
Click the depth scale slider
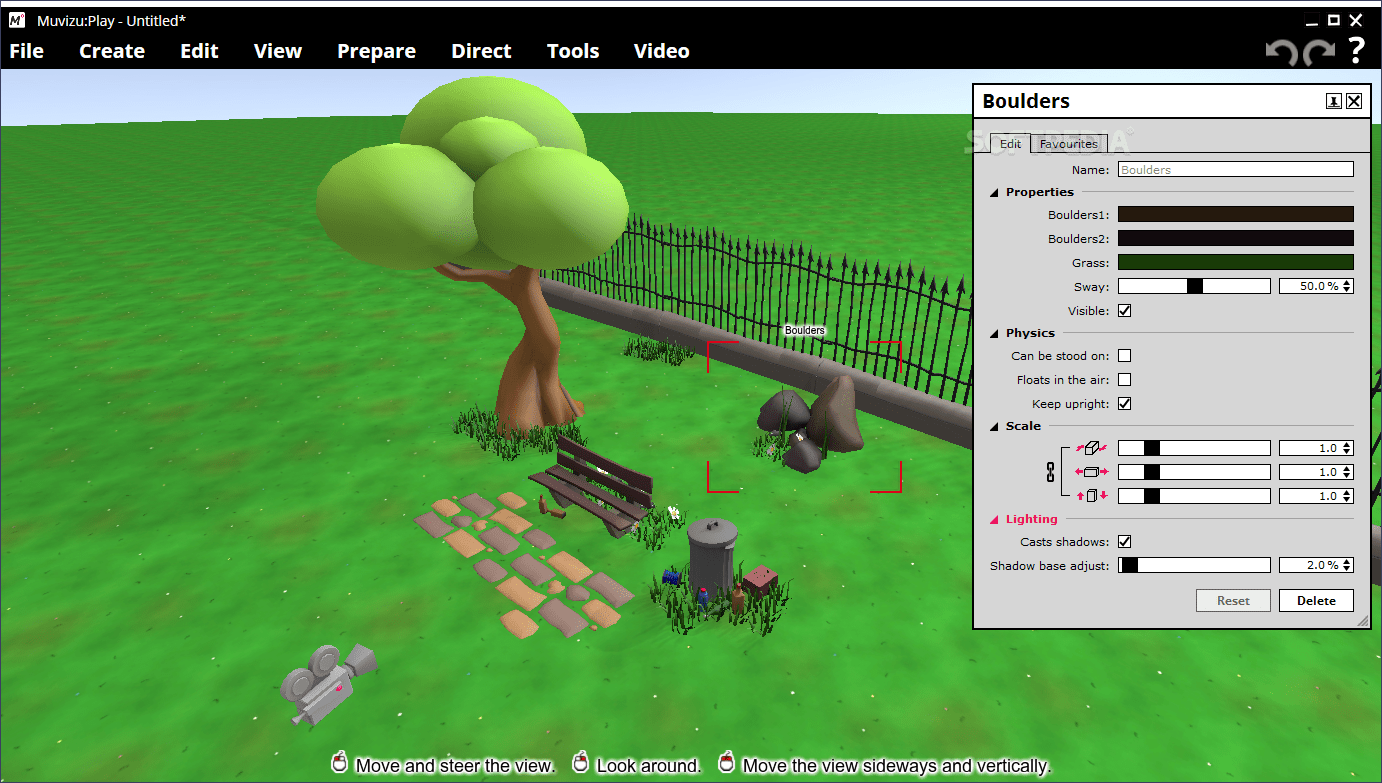(1194, 448)
